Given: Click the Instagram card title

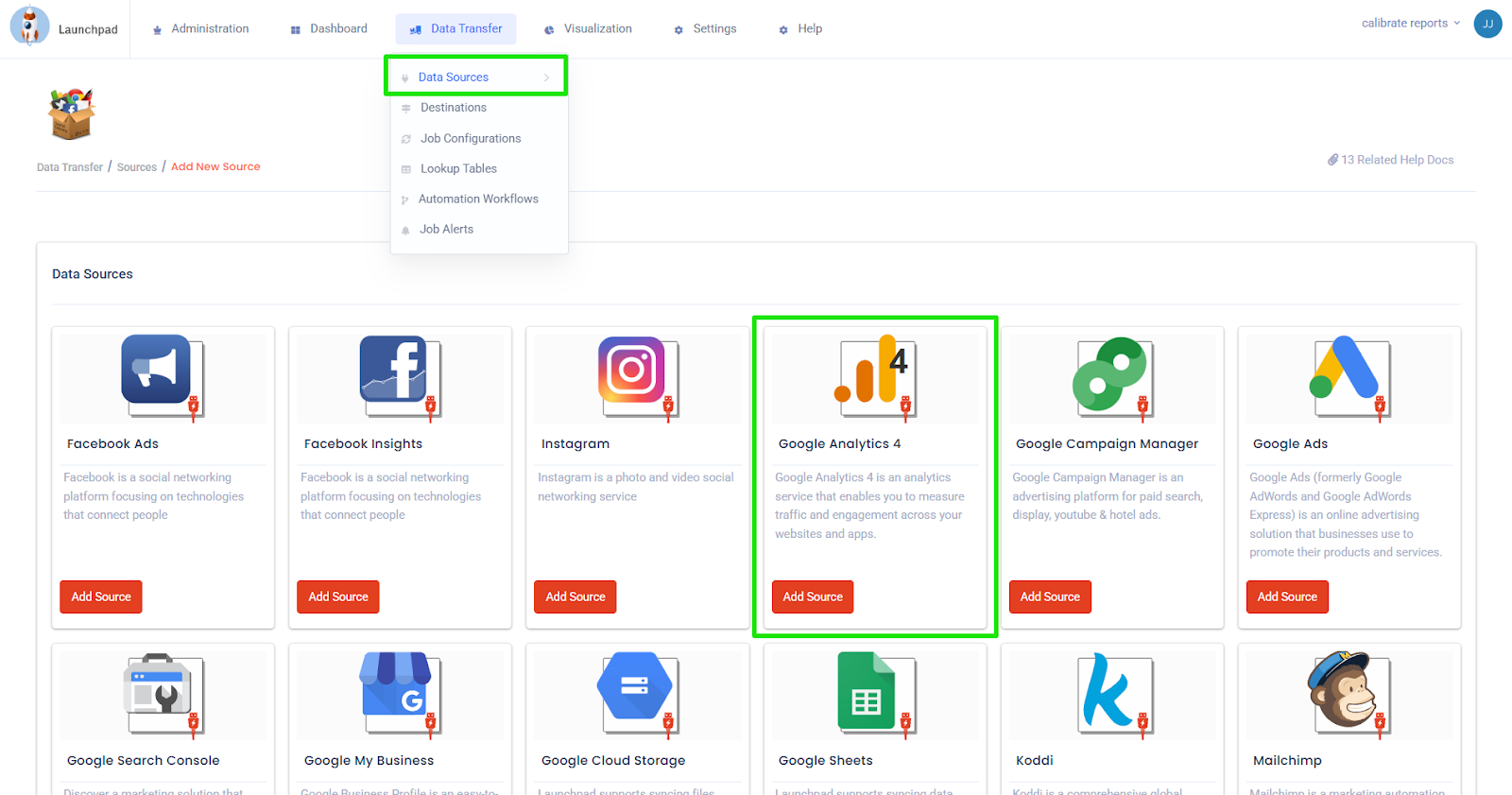Looking at the screenshot, I should point(575,443).
